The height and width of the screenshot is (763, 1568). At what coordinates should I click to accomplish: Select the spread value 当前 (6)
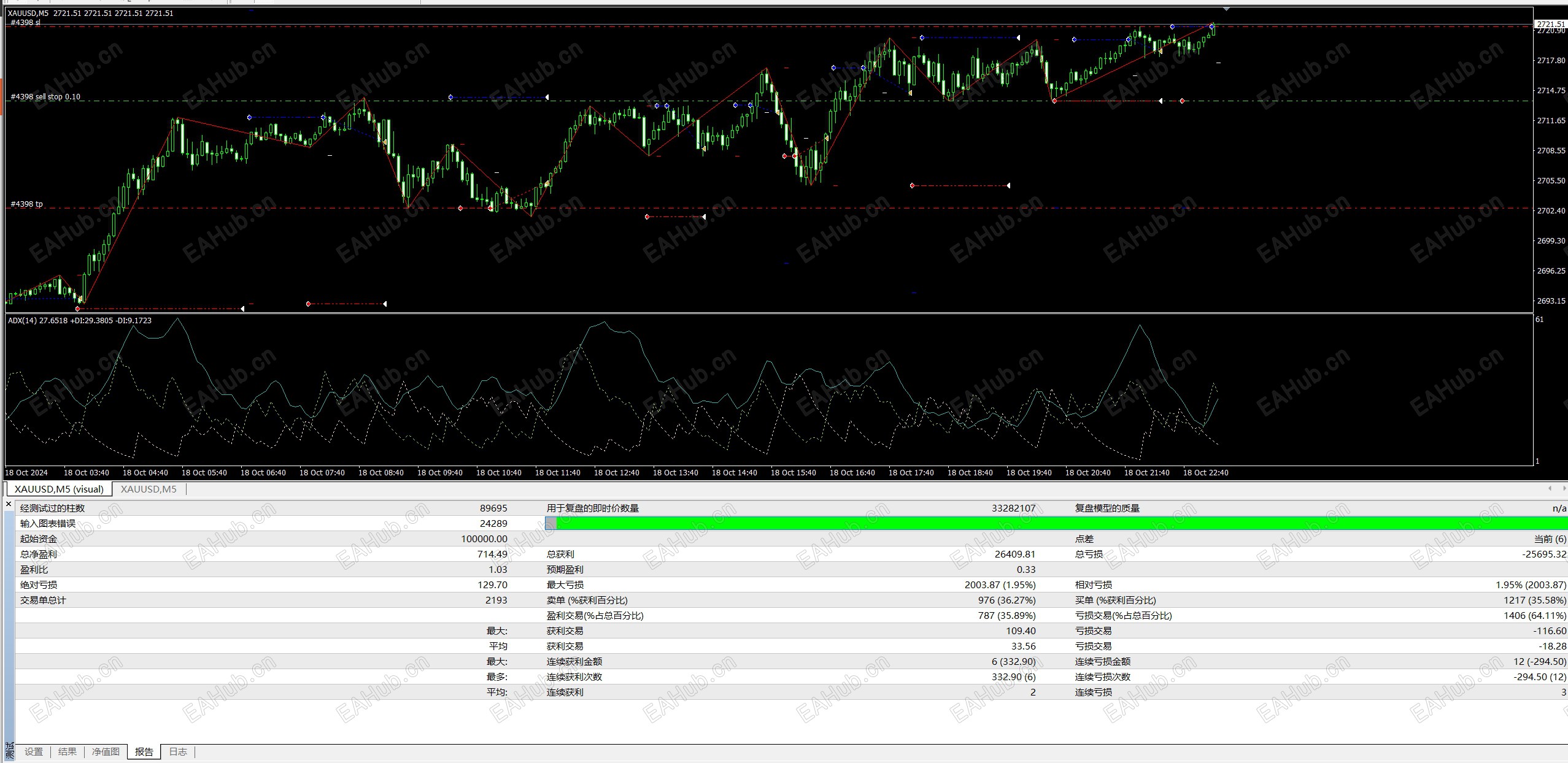click(1550, 539)
